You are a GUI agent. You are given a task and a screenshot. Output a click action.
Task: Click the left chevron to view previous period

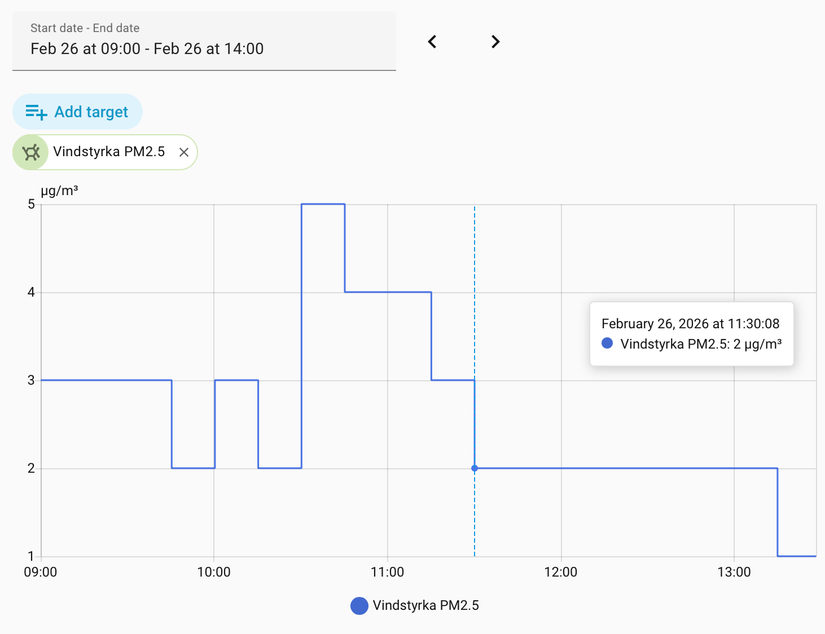click(432, 42)
